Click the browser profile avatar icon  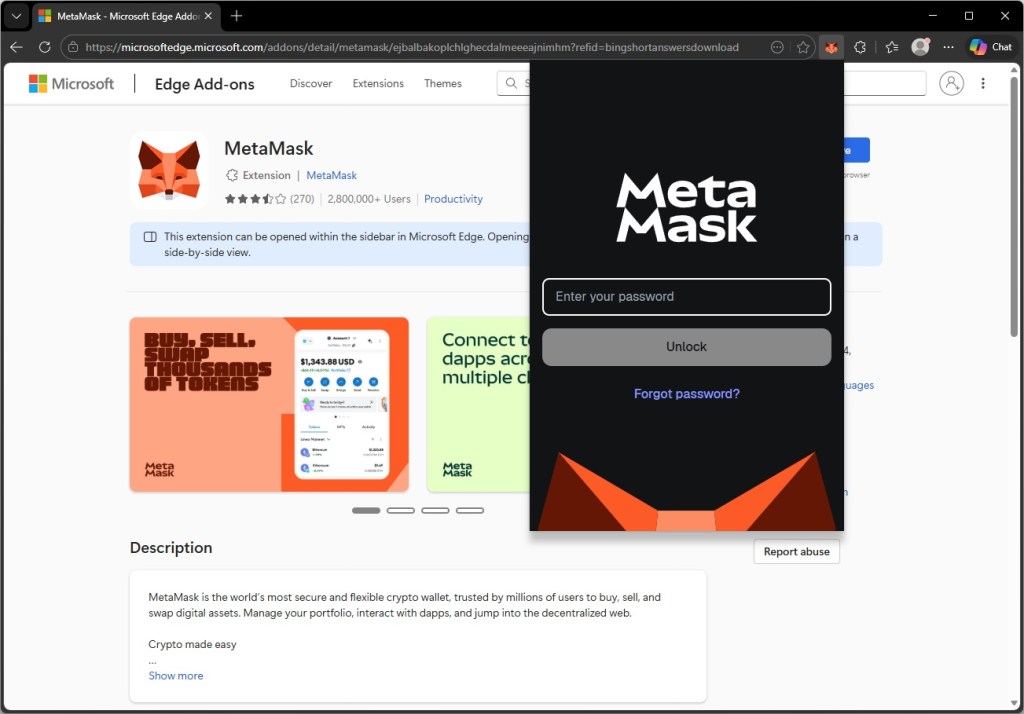920,47
